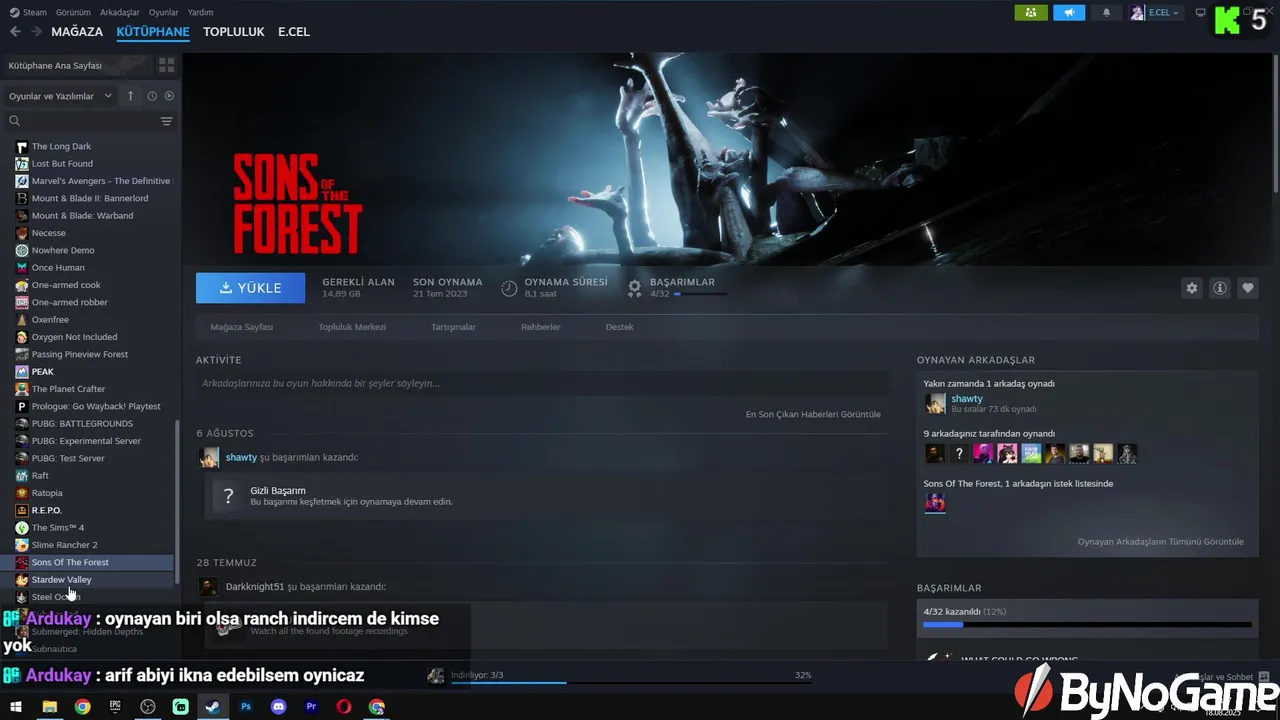Open the Mağaza Sayfası link
The height and width of the screenshot is (720, 1280).
pyautogui.click(x=241, y=327)
